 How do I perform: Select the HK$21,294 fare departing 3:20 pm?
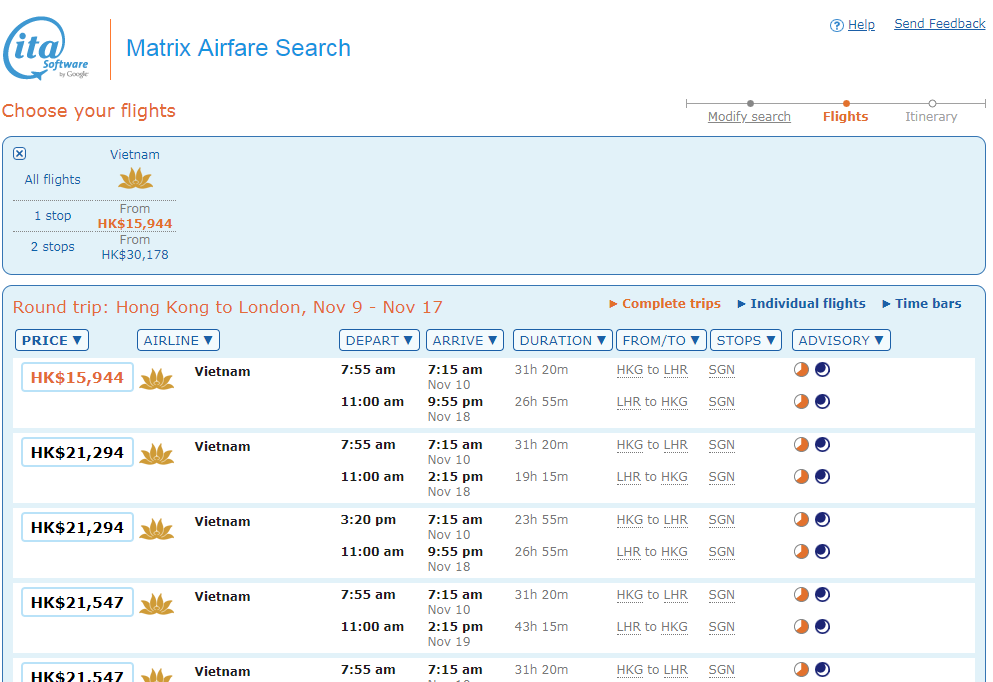pyautogui.click(x=77, y=527)
